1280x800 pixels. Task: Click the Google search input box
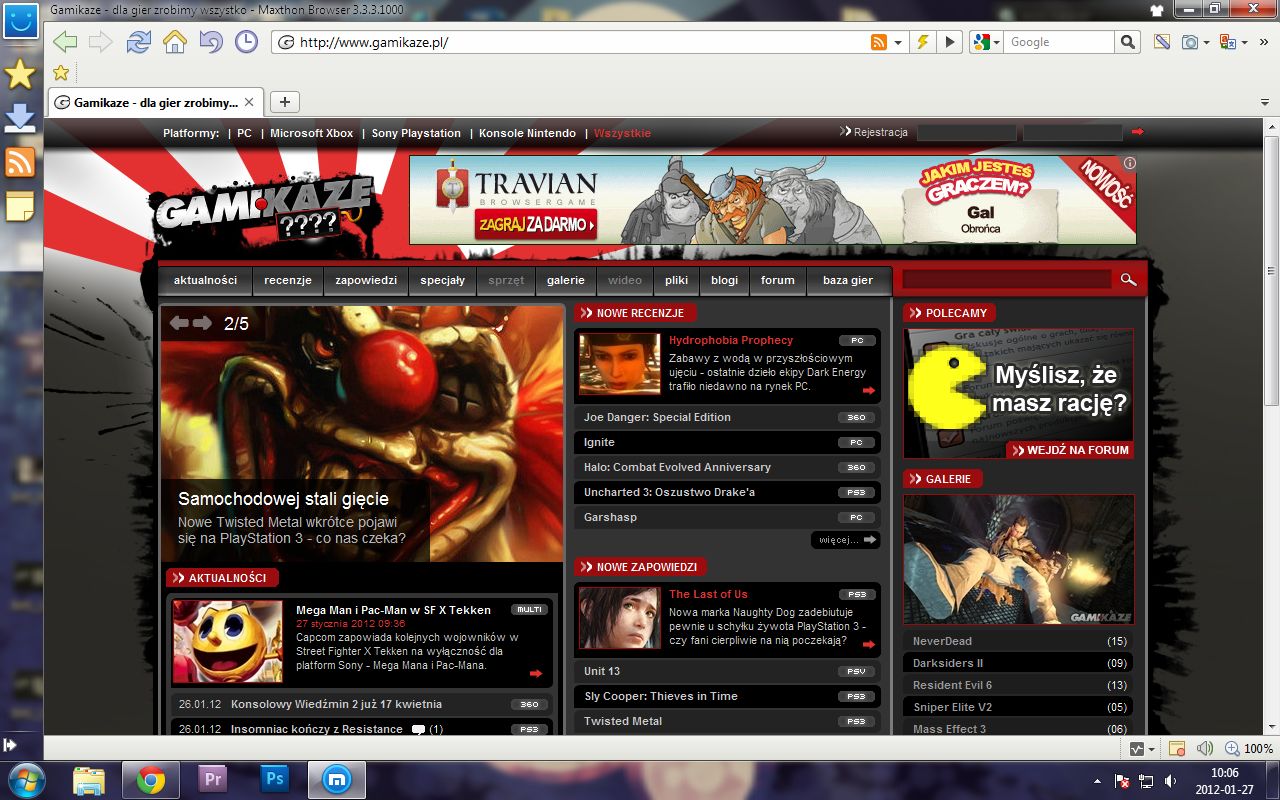click(x=1059, y=42)
